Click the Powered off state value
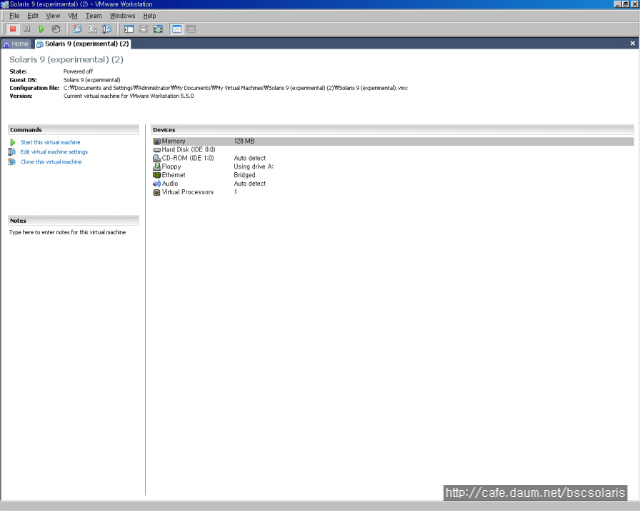This screenshot has height=511, width=640. click(x=78, y=71)
